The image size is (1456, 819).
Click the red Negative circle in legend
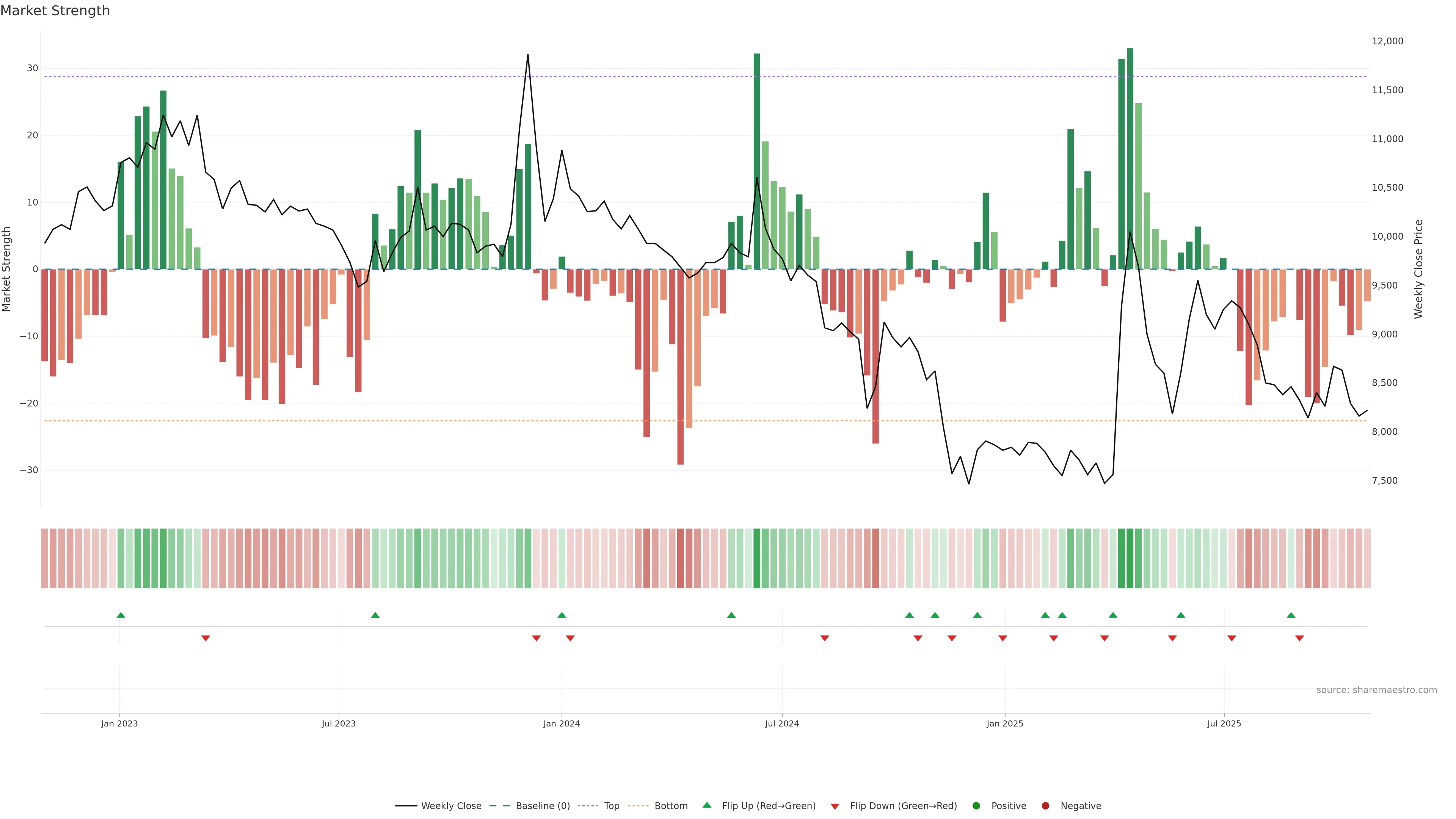1045,805
